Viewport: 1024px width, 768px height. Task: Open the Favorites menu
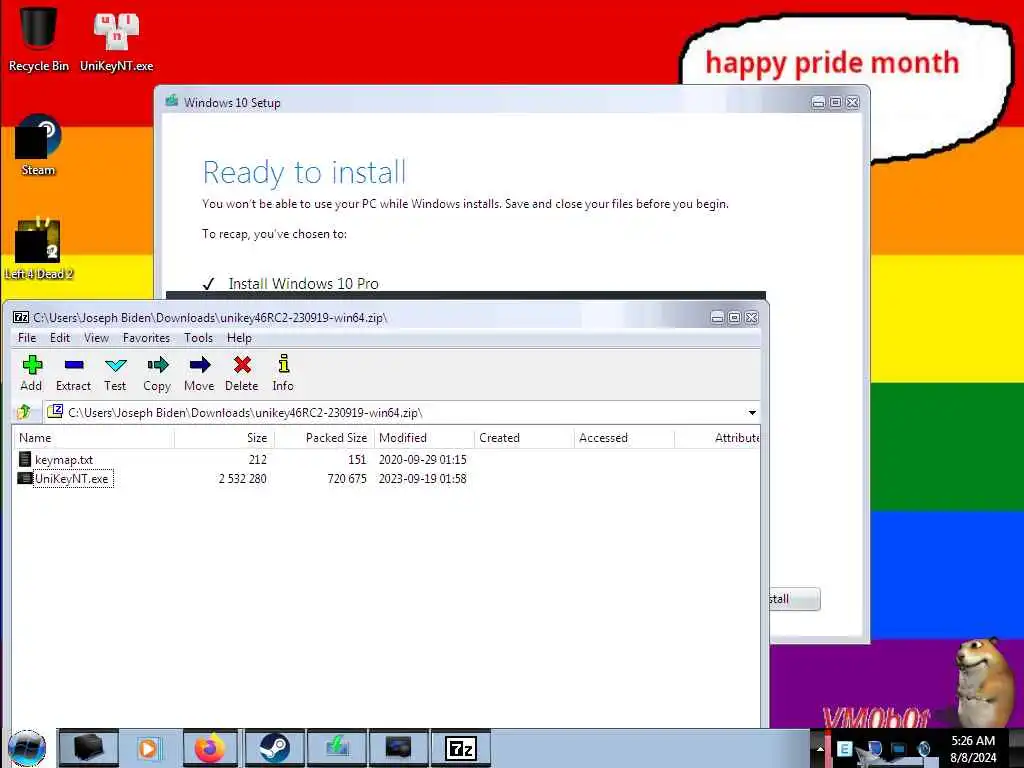coord(146,338)
